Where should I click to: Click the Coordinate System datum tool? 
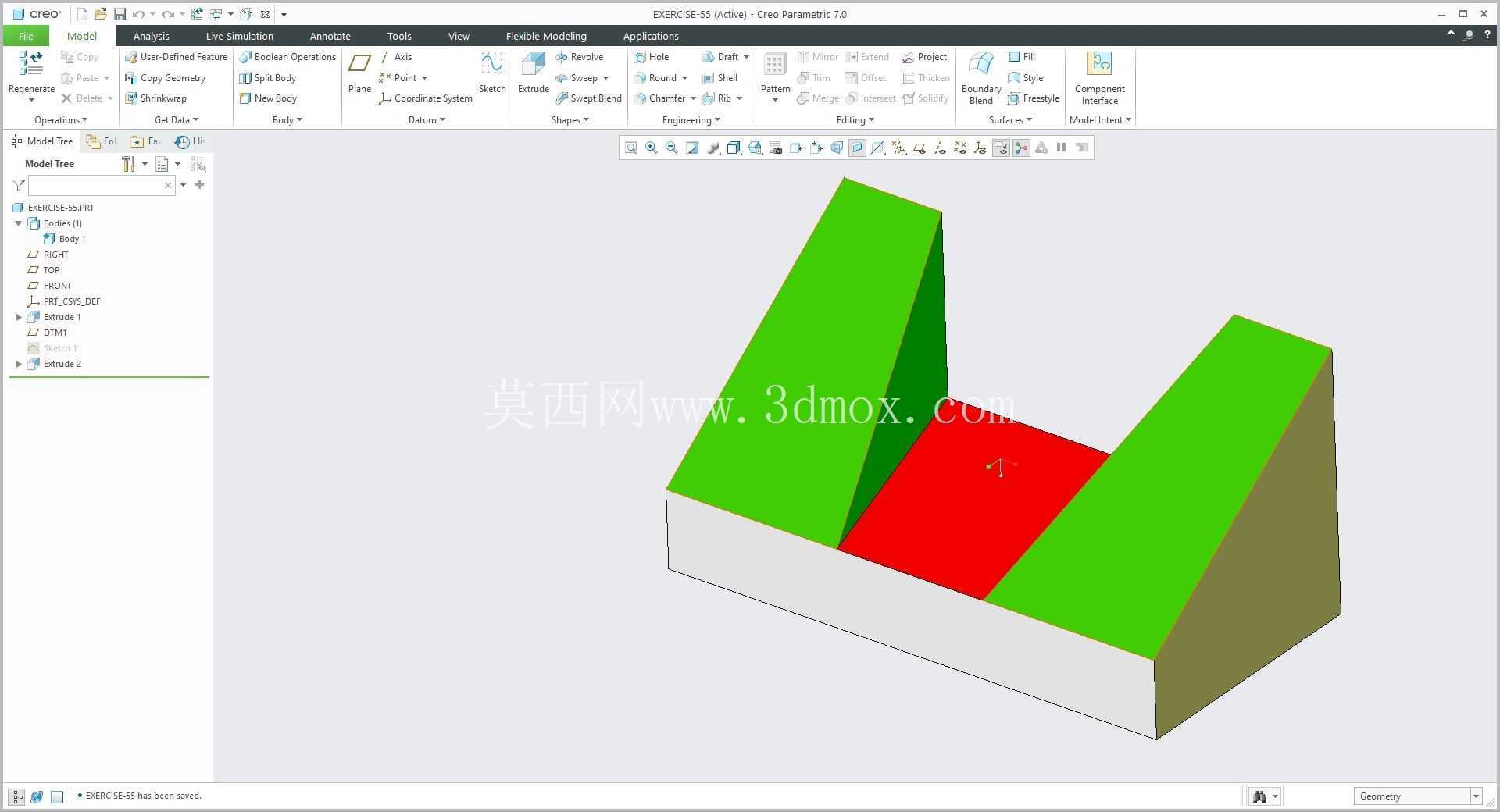click(426, 98)
